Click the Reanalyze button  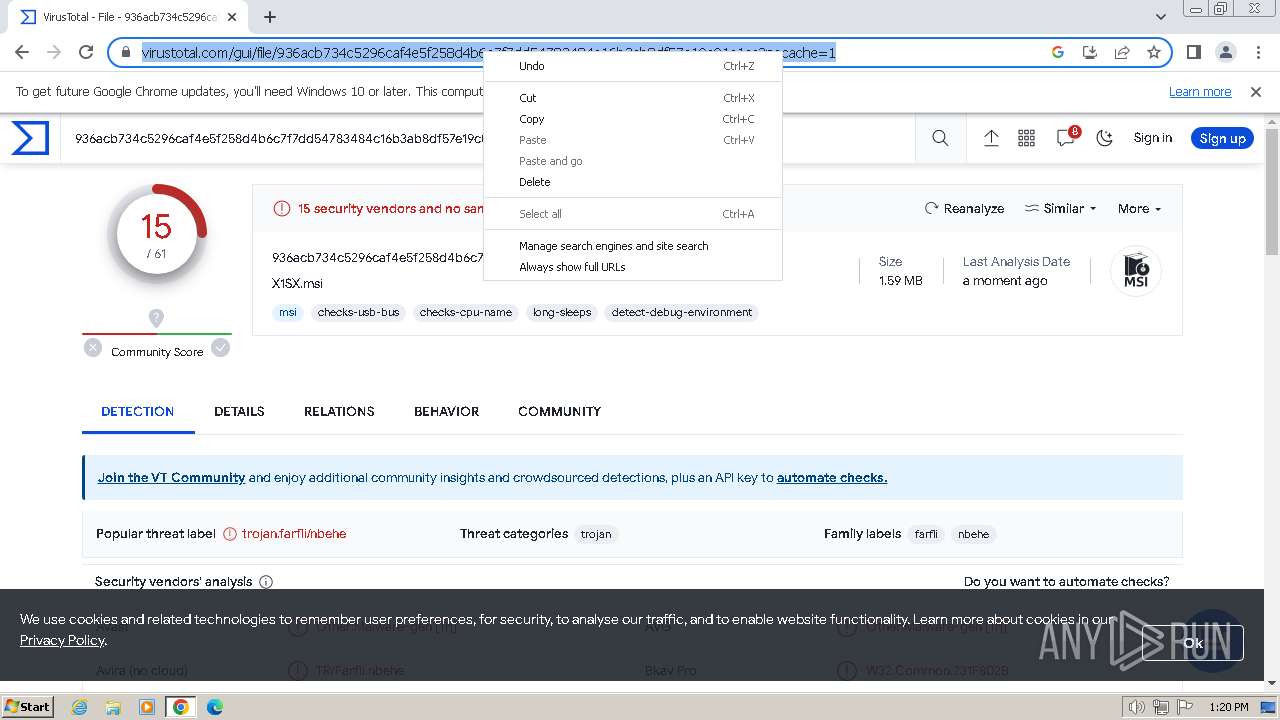(964, 208)
